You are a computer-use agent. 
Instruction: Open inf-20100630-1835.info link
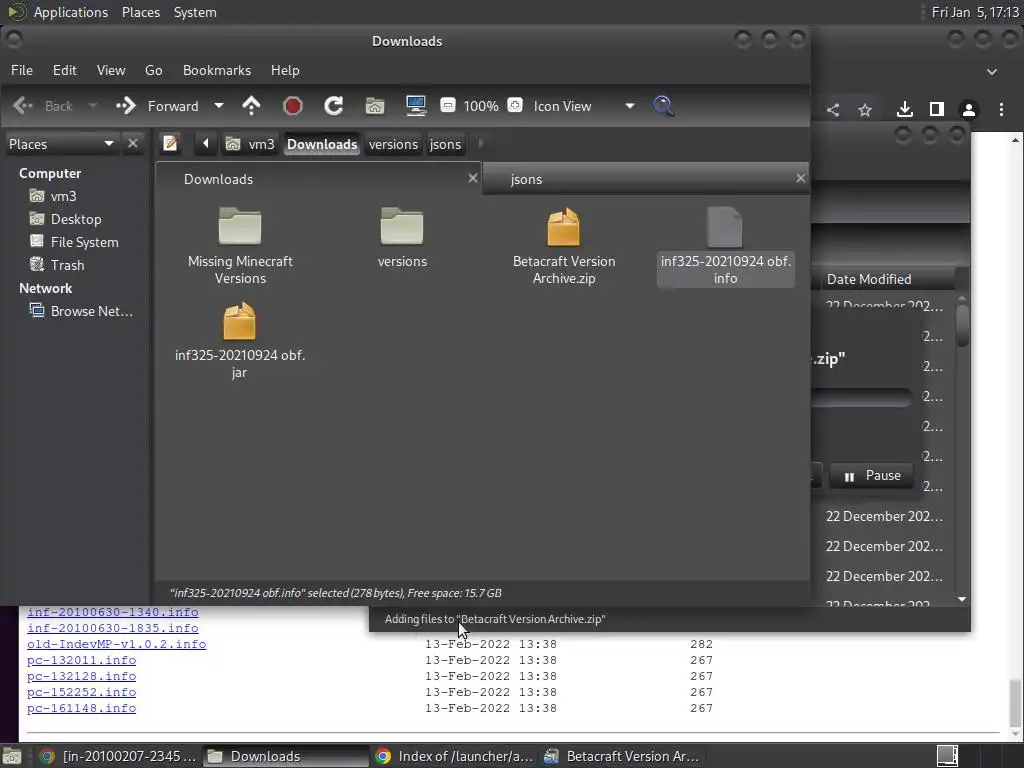click(x=112, y=628)
